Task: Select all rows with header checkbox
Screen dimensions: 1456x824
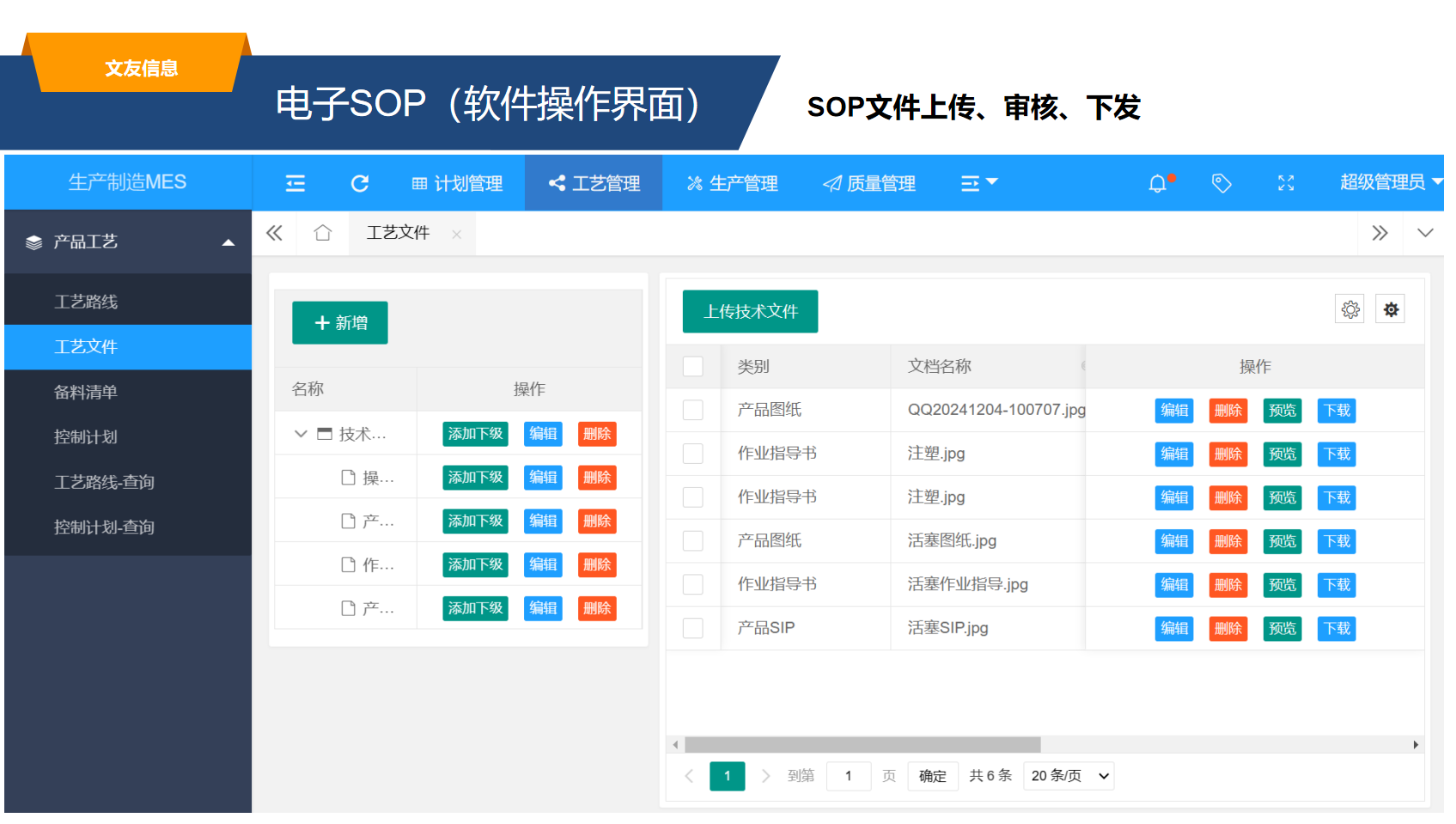Action: pos(692,366)
